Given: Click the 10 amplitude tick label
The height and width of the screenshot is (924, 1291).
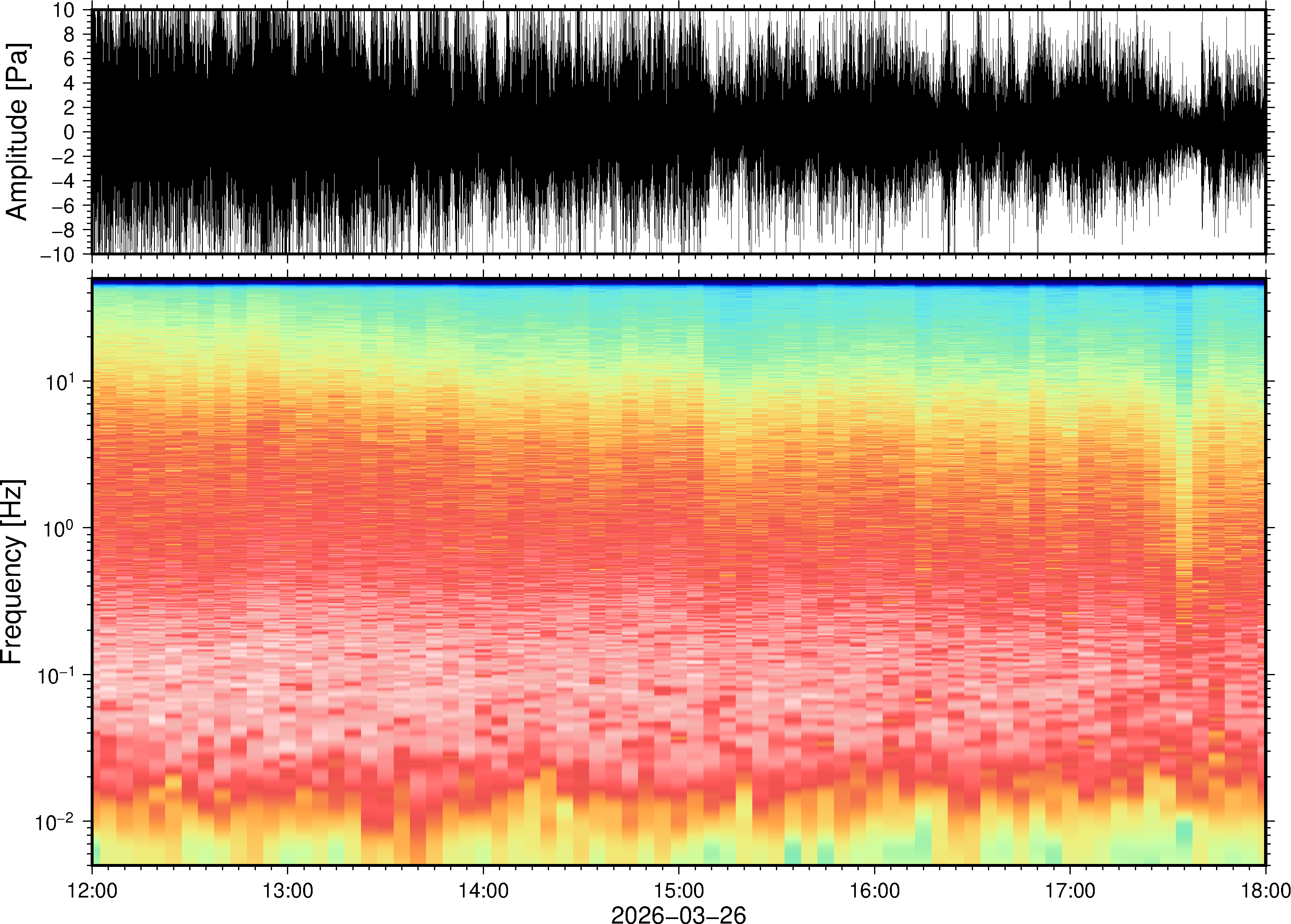Looking at the screenshot, I should [63, 10].
